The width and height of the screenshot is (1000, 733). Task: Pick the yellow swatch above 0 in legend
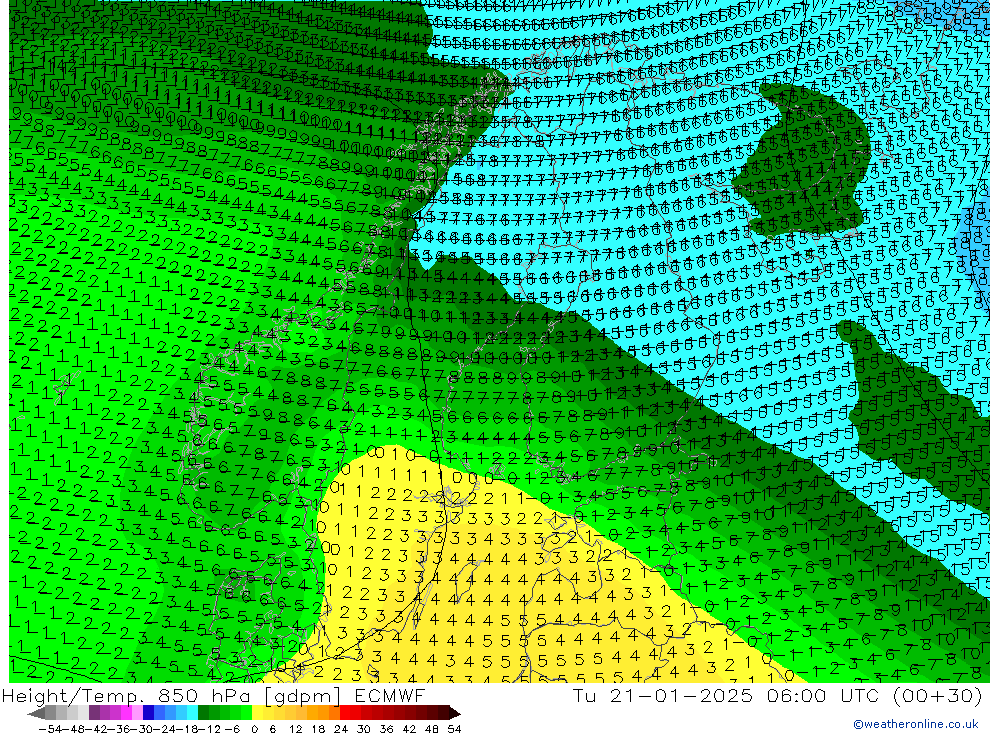tap(258, 713)
